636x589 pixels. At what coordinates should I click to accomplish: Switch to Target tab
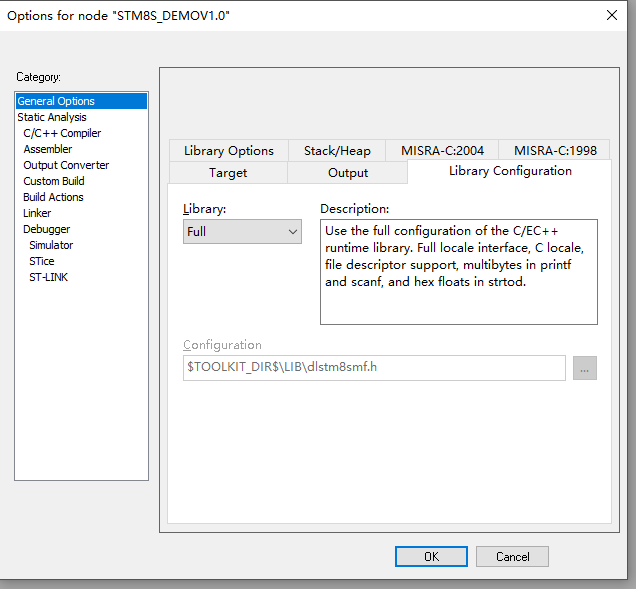pyautogui.click(x=228, y=173)
